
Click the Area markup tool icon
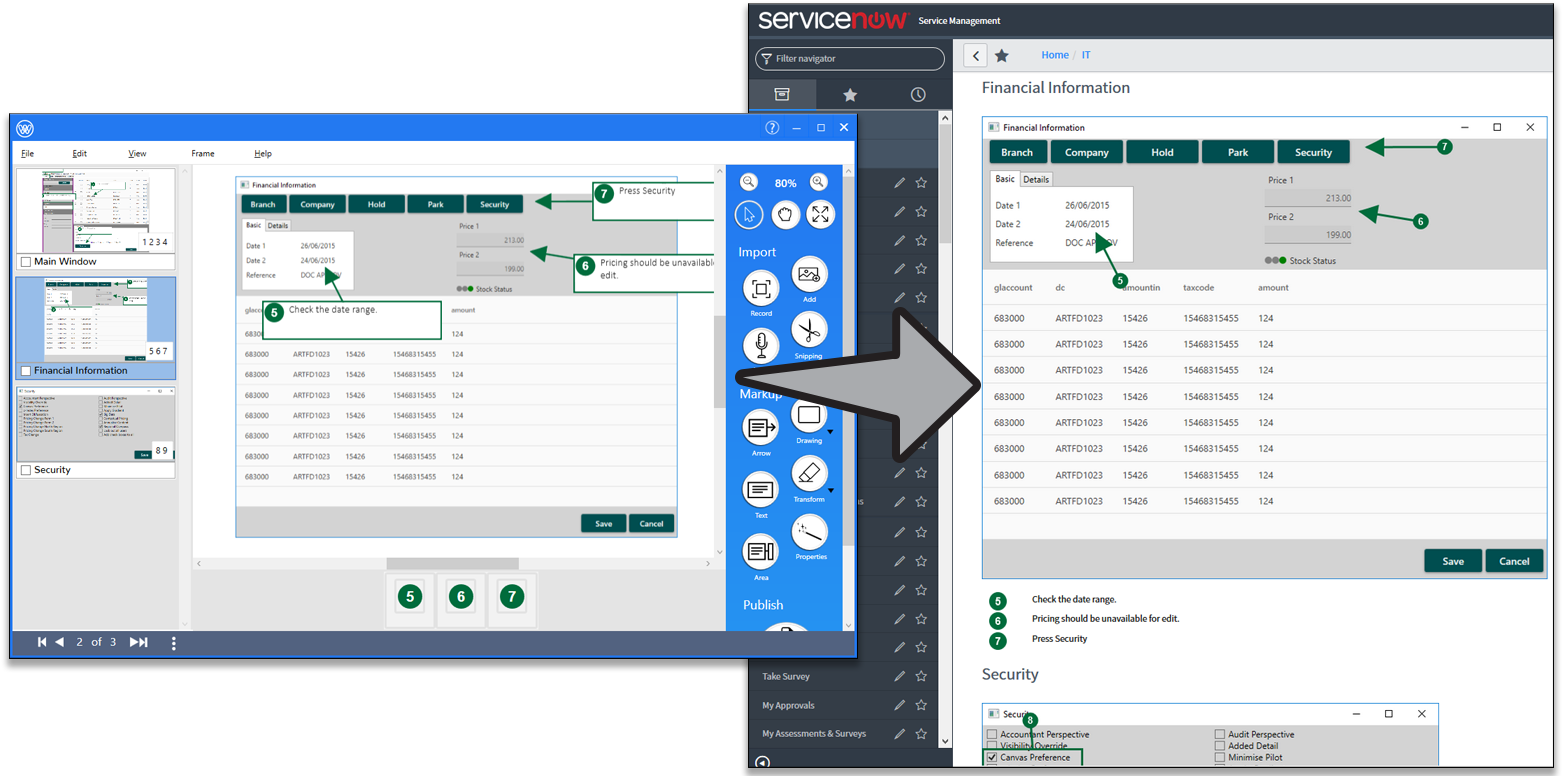coord(761,552)
